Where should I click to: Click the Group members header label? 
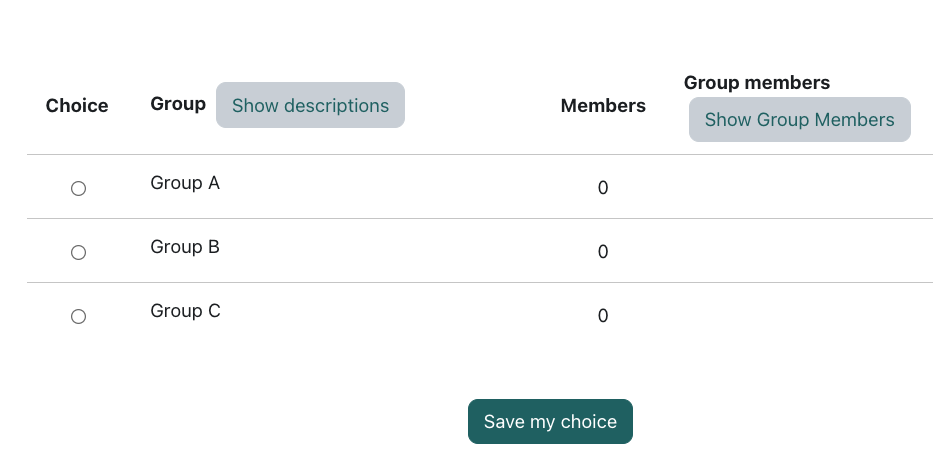[757, 82]
